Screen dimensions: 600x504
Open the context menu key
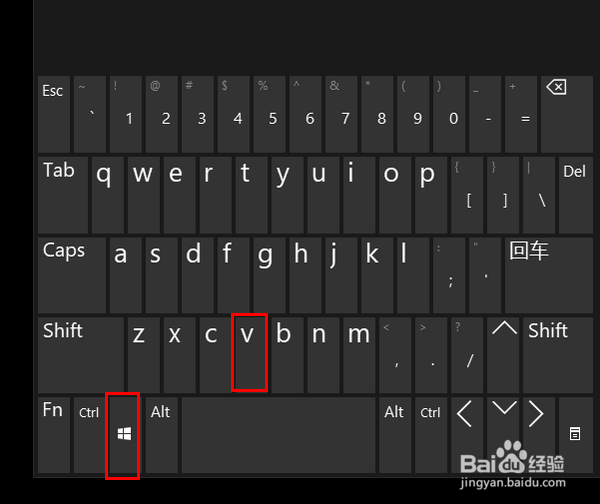[576, 435]
